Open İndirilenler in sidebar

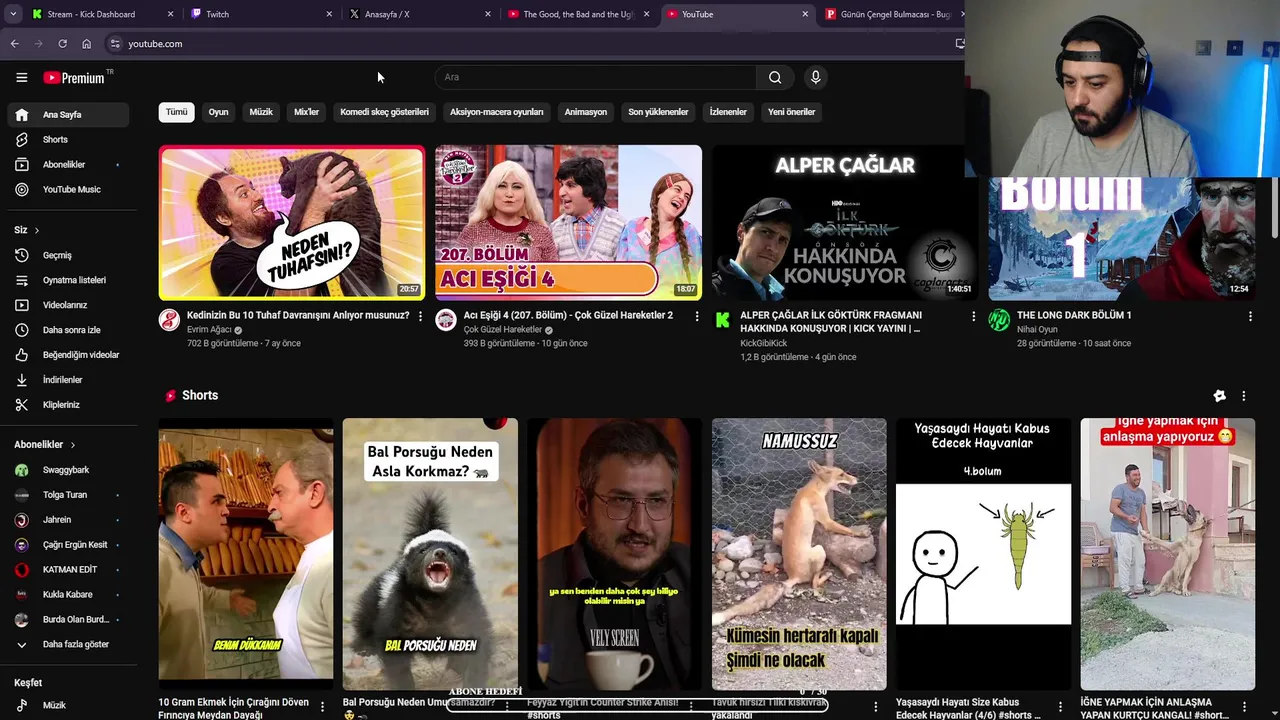[68, 380]
